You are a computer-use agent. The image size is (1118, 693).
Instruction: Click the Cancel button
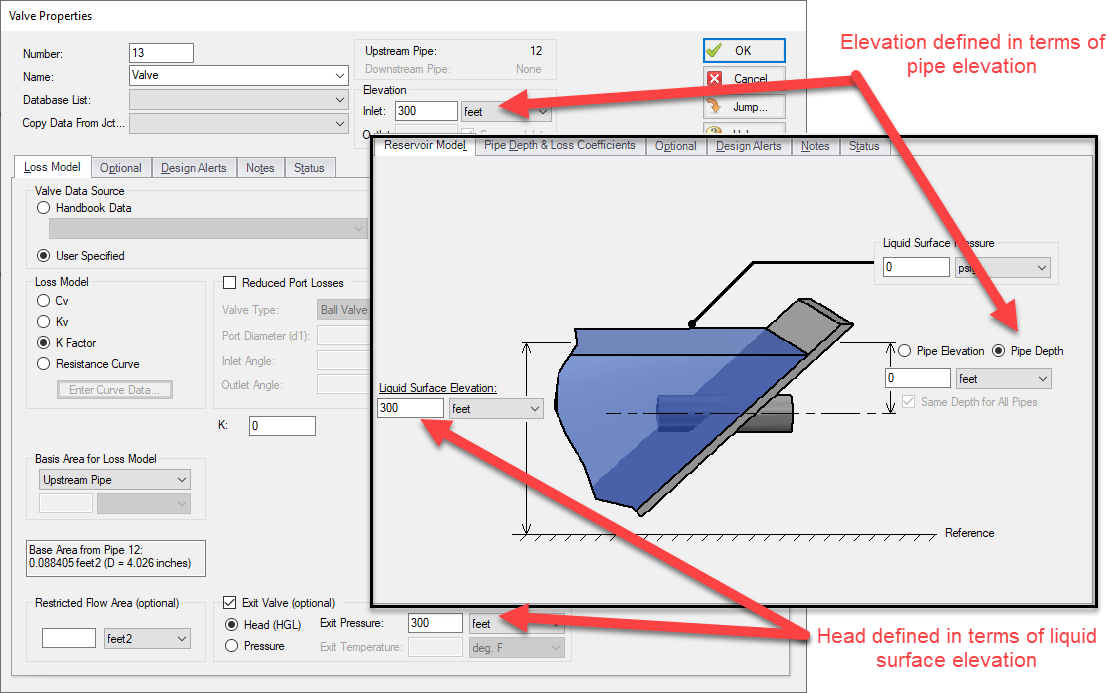[744, 78]
